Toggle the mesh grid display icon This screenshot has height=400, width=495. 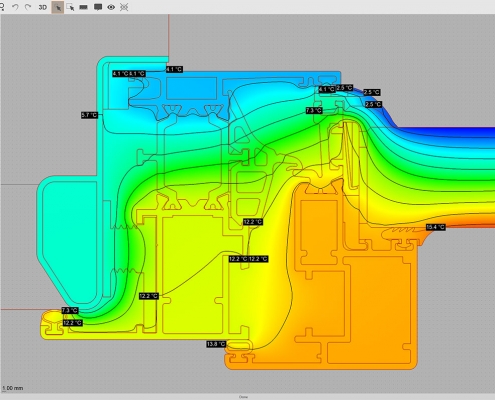tap(124, 7)
